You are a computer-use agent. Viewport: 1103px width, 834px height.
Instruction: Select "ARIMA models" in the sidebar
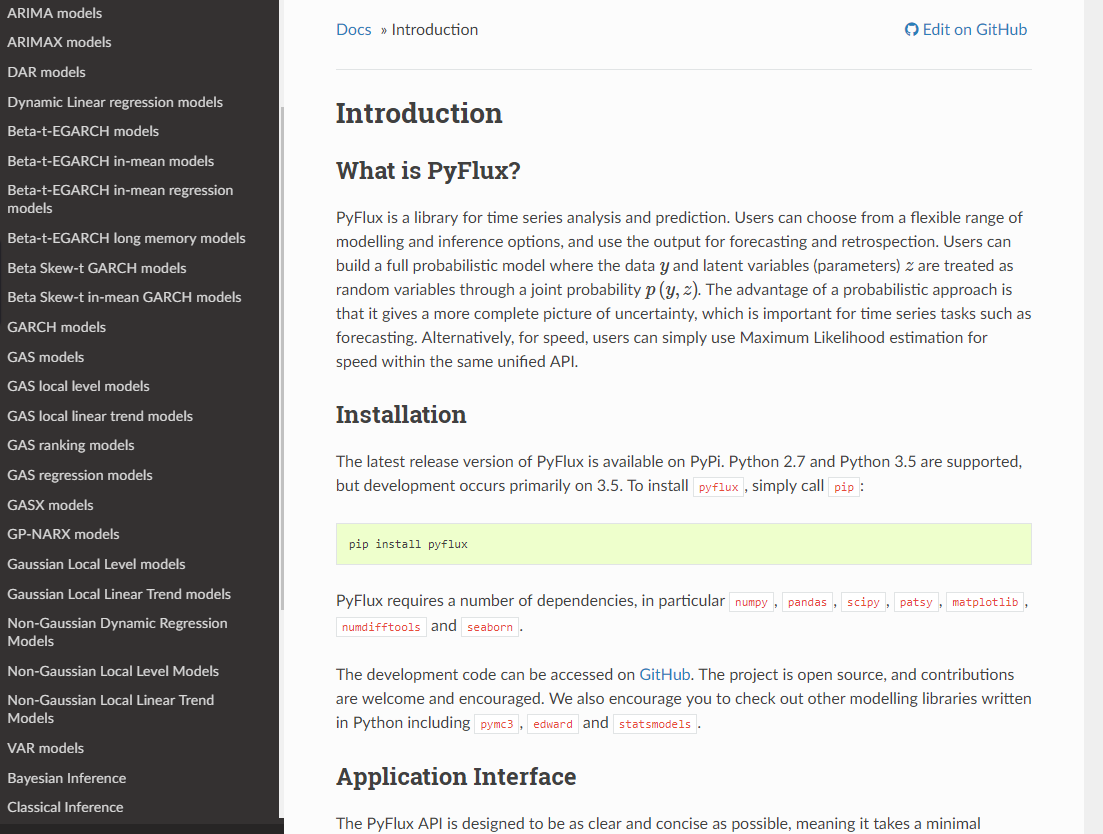[54, 12]
